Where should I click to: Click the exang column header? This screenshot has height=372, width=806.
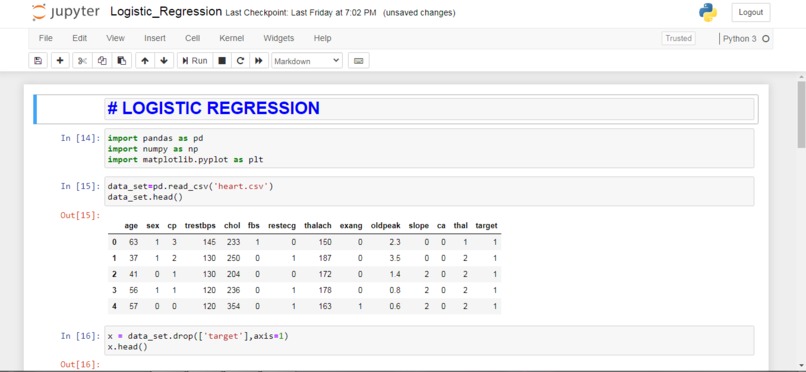(x=351, y=226)
